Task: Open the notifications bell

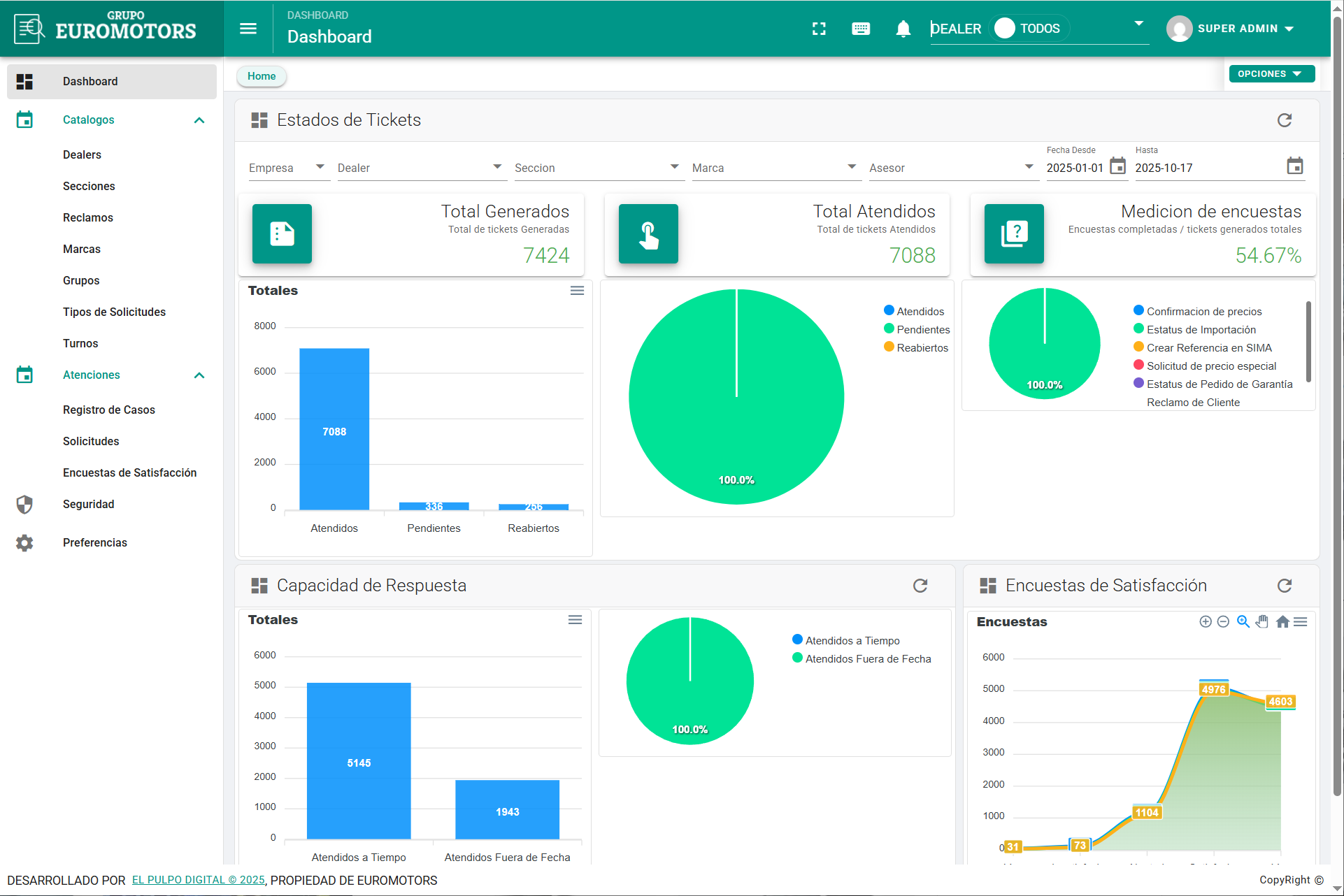Action: (903, 29)
